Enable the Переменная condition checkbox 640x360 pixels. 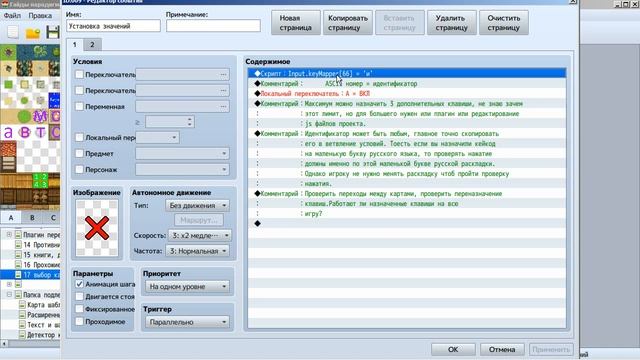[x=79, y=107]
